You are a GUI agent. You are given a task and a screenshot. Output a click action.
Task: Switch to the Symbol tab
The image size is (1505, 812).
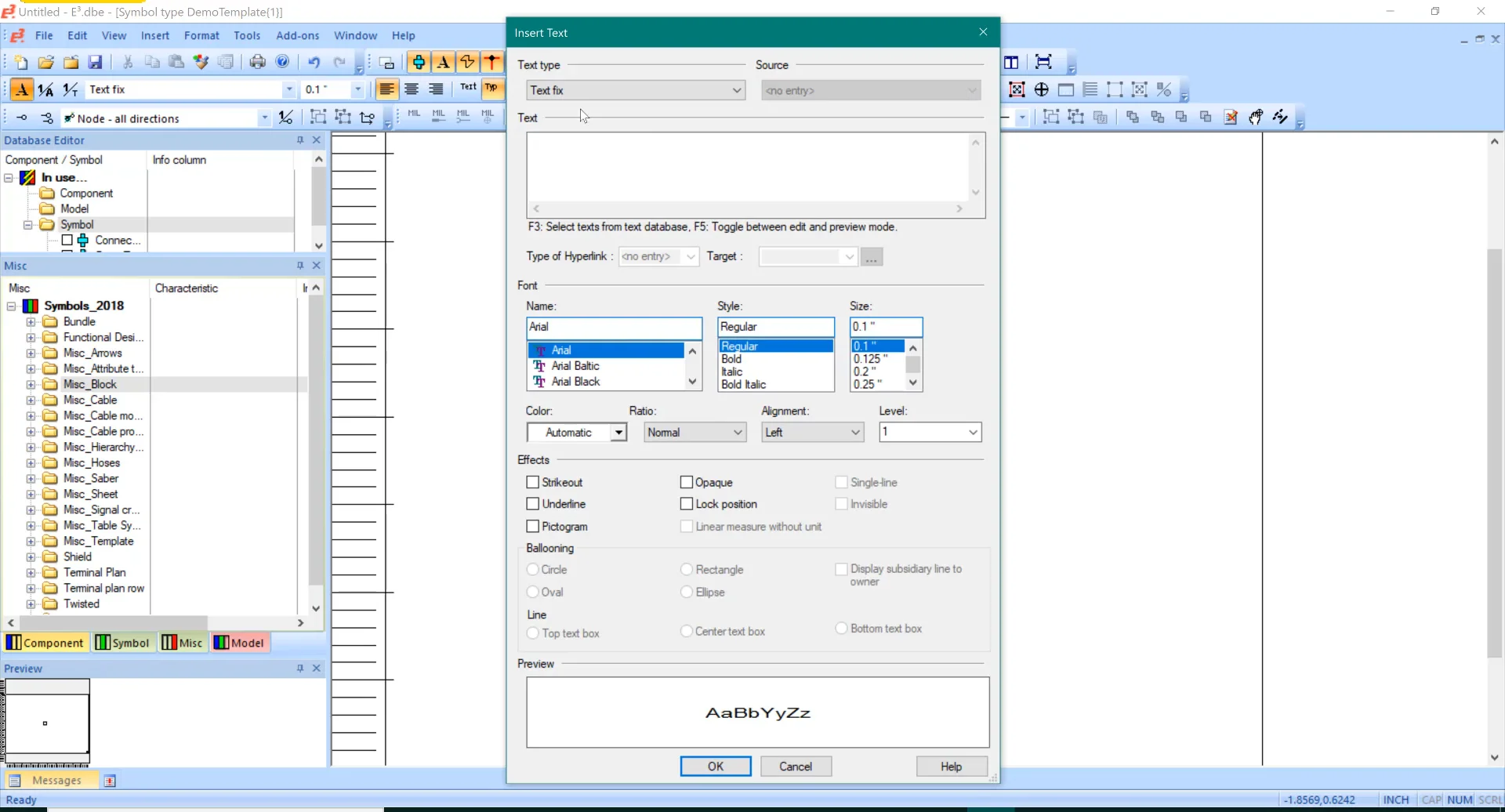(x=122, y=643)
